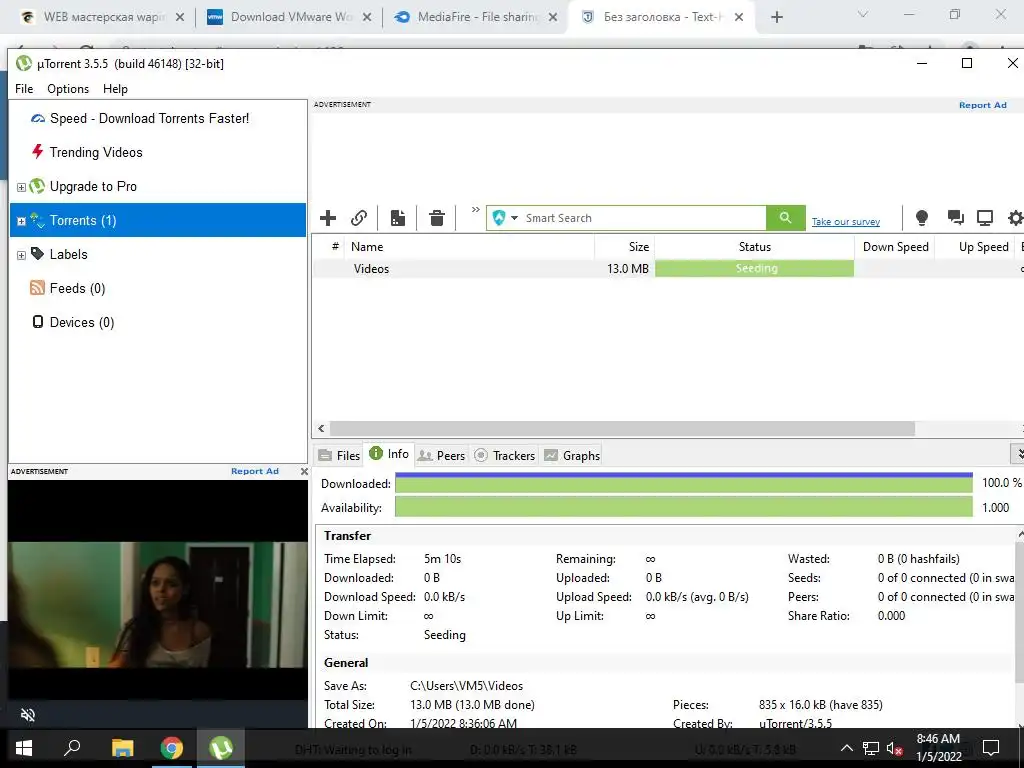Click the Feeds RSS icon

[x=37, y=287]
